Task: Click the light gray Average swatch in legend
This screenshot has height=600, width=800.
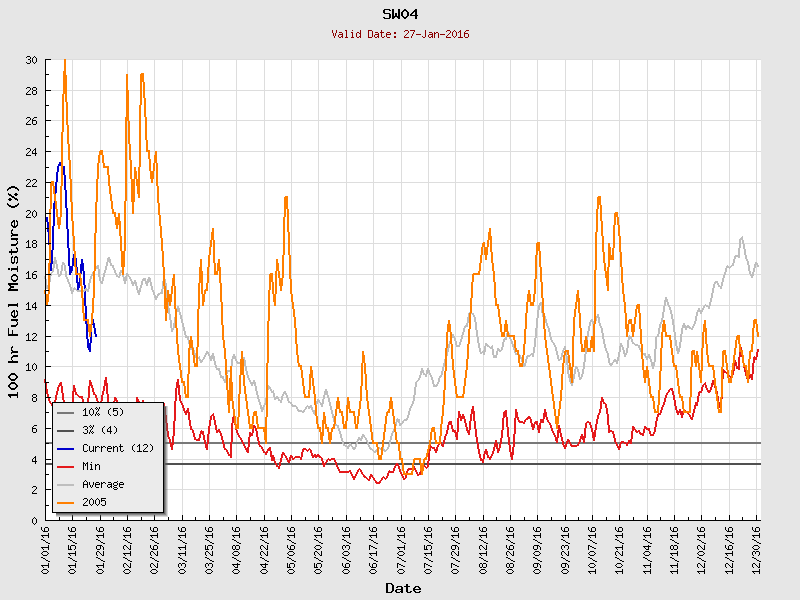Action: [66, 484]
